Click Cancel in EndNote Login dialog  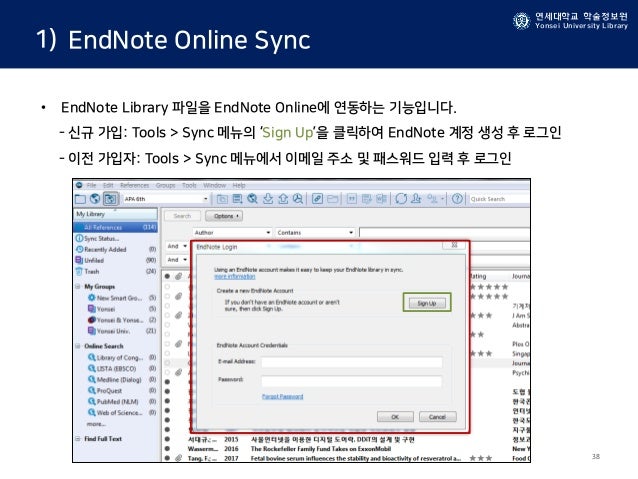coord(437,417)
